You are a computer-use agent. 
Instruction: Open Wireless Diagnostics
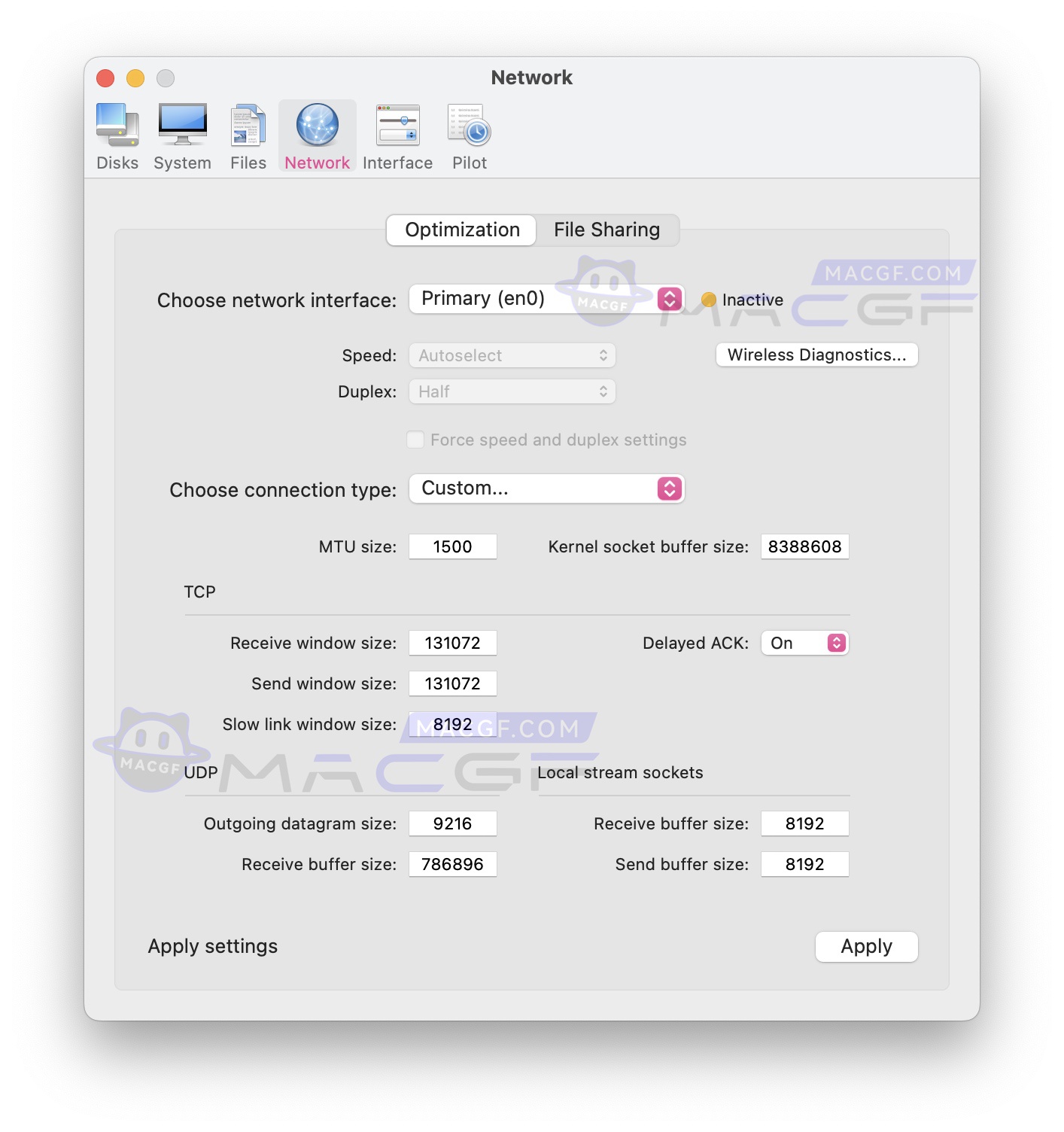(x=816, y=355)
